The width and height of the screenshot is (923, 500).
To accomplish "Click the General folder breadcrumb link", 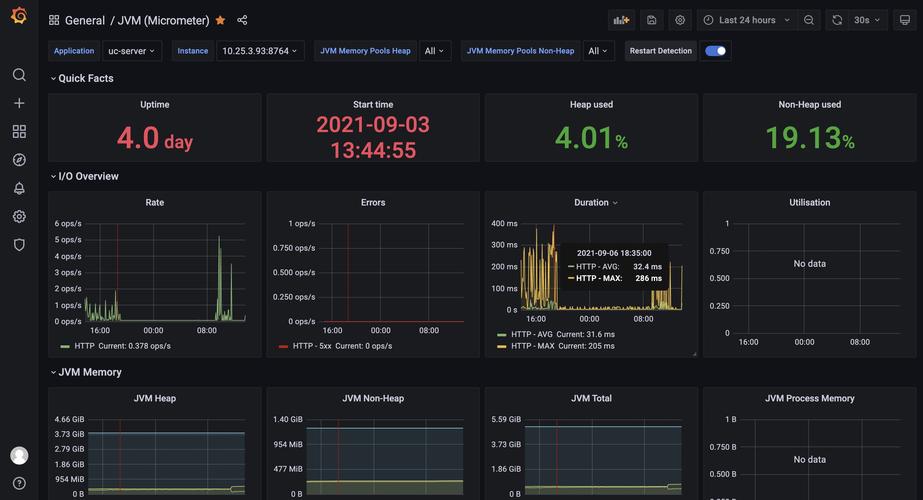I will pos(85,20).
